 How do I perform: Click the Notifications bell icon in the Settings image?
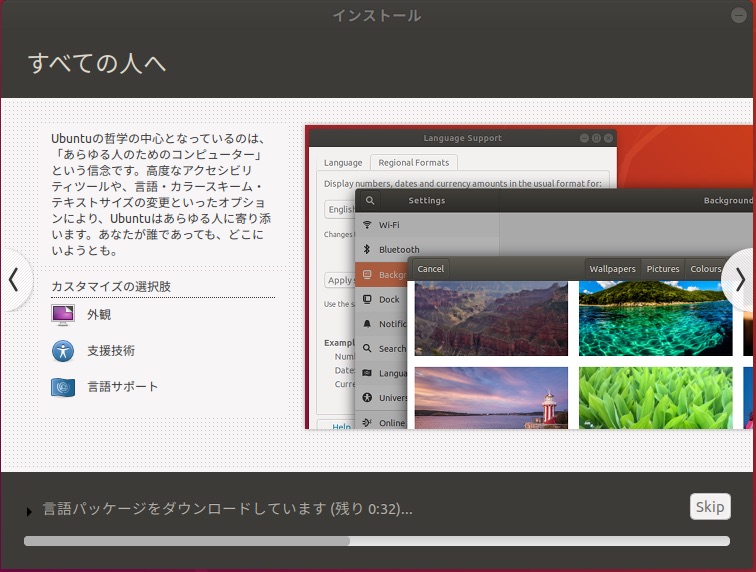(x=367, y=324)
